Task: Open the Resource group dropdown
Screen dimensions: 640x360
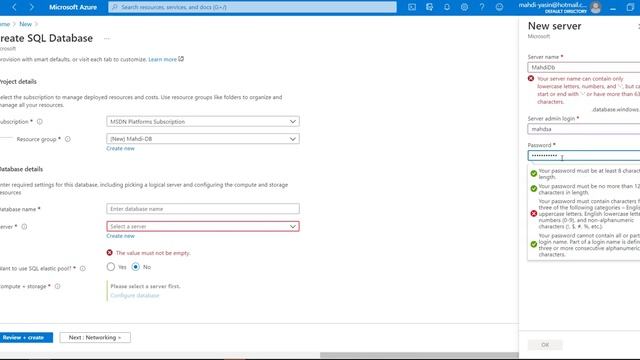Action: (x=203, y=139)
